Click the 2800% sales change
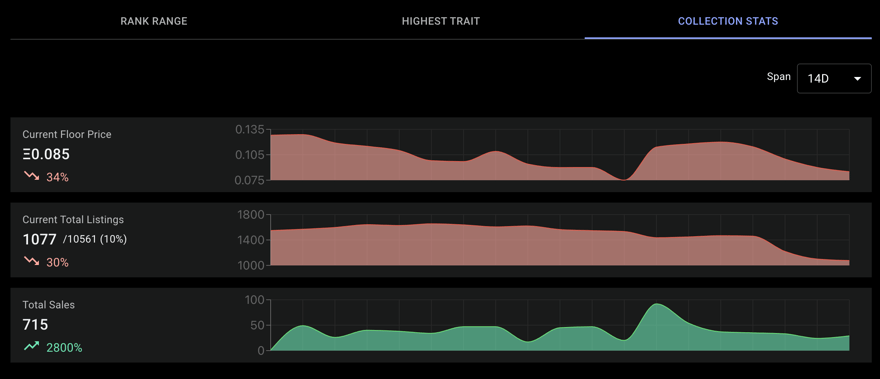 pyautogui.click(x=64, y=348)
